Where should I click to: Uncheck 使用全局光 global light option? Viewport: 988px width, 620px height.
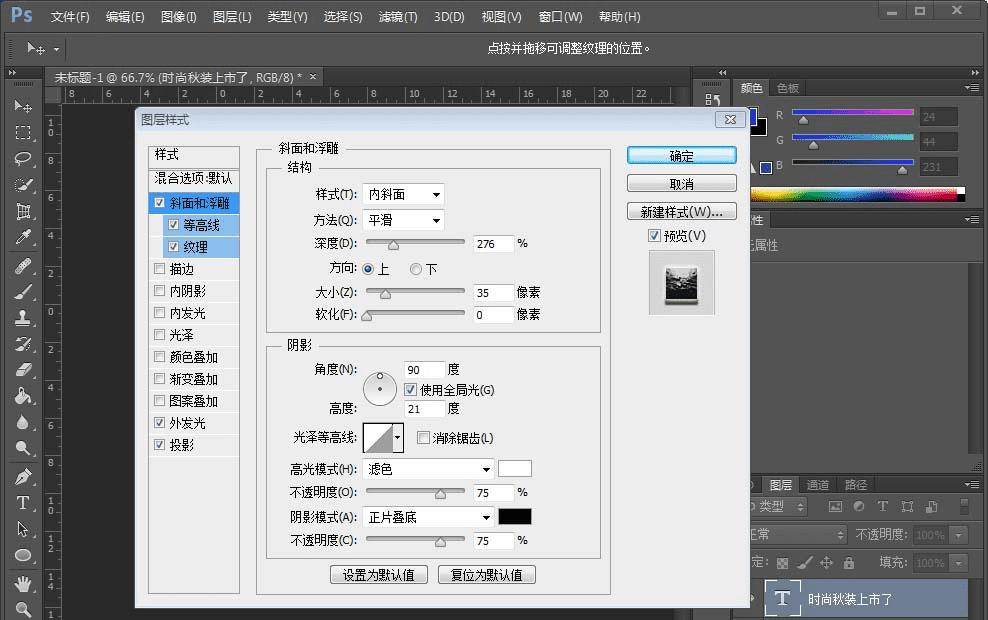point(410,390)
